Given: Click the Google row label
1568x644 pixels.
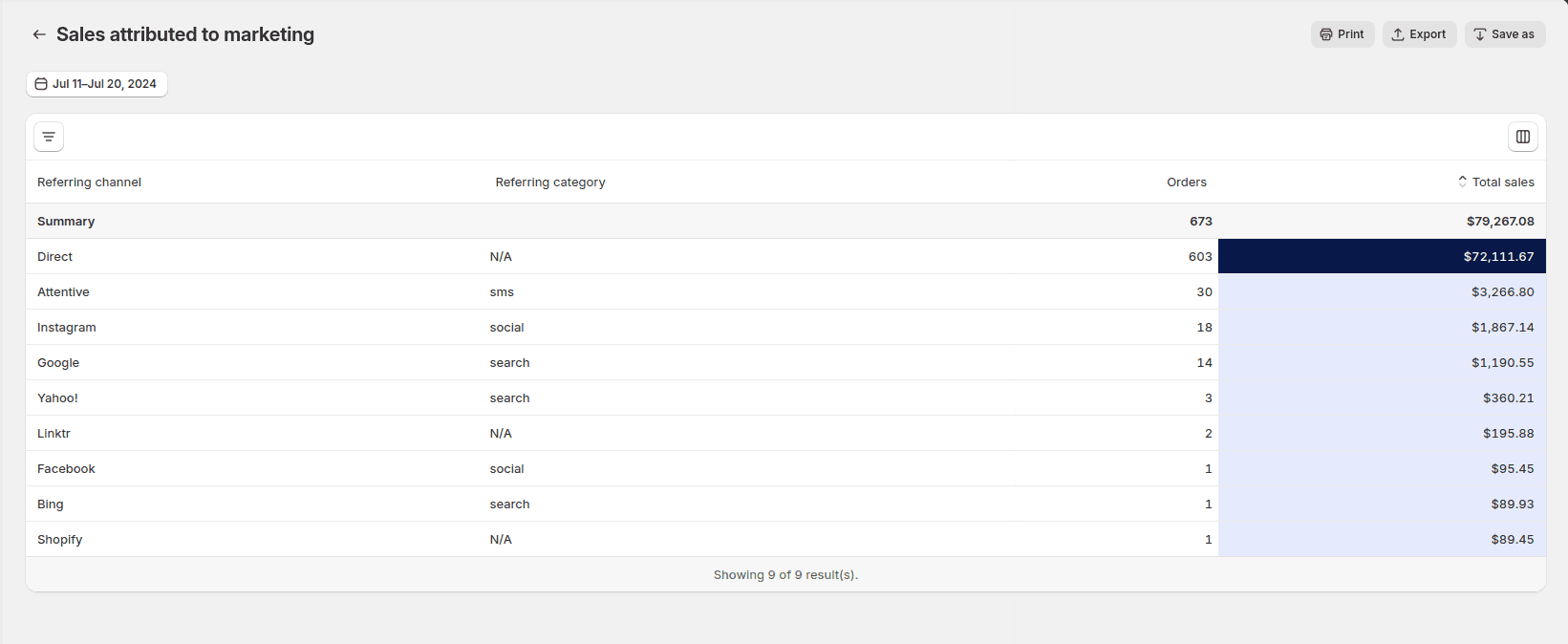Looking at the screenshot, I should [58, 362].
